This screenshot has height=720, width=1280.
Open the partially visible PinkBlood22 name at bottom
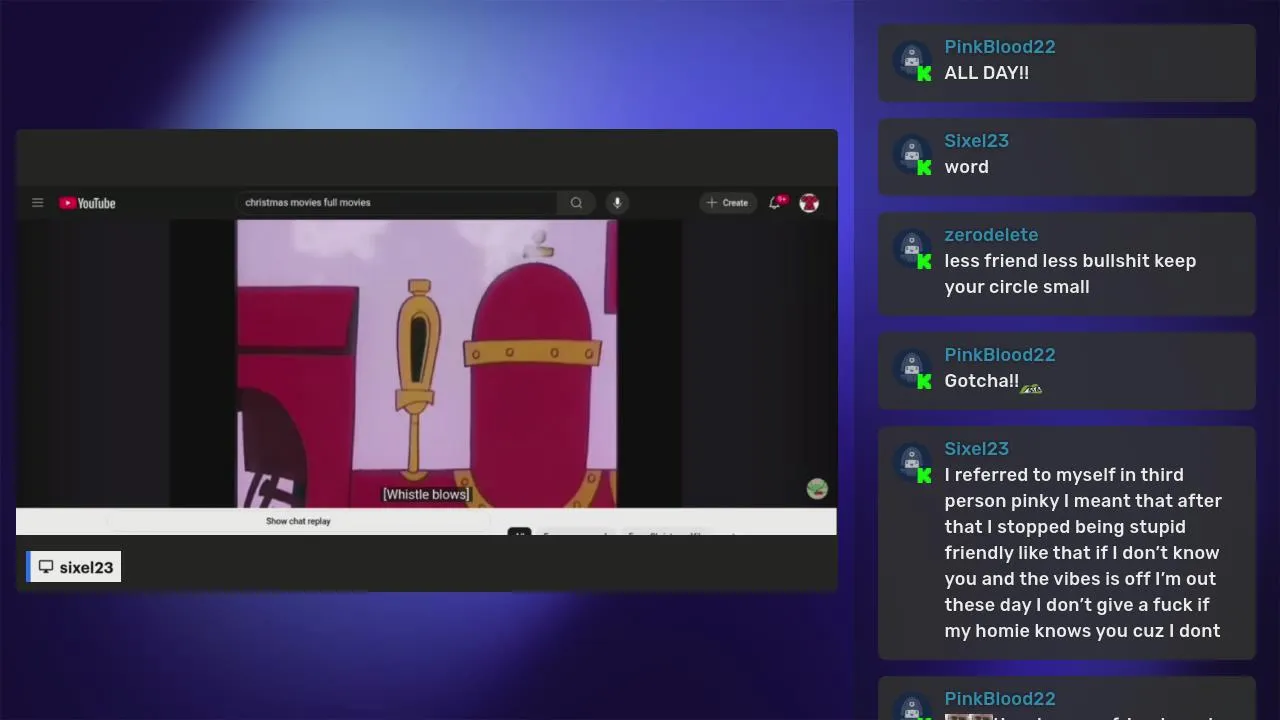1000,699
